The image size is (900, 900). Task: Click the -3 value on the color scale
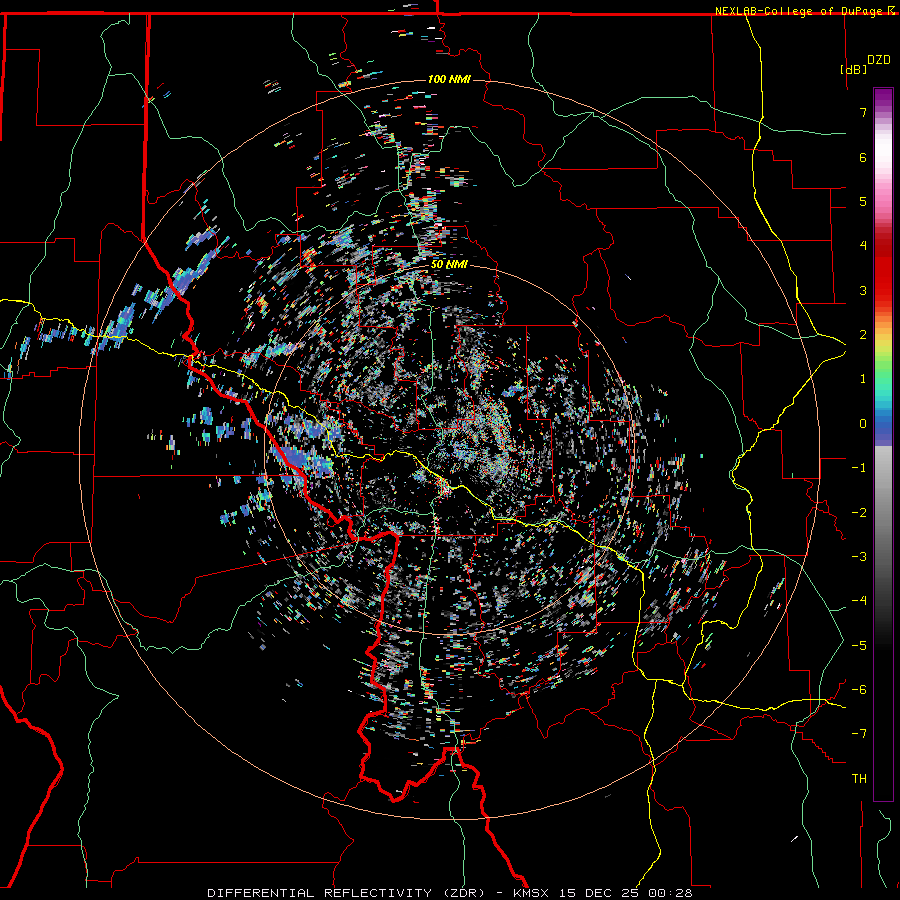[859, 557]
